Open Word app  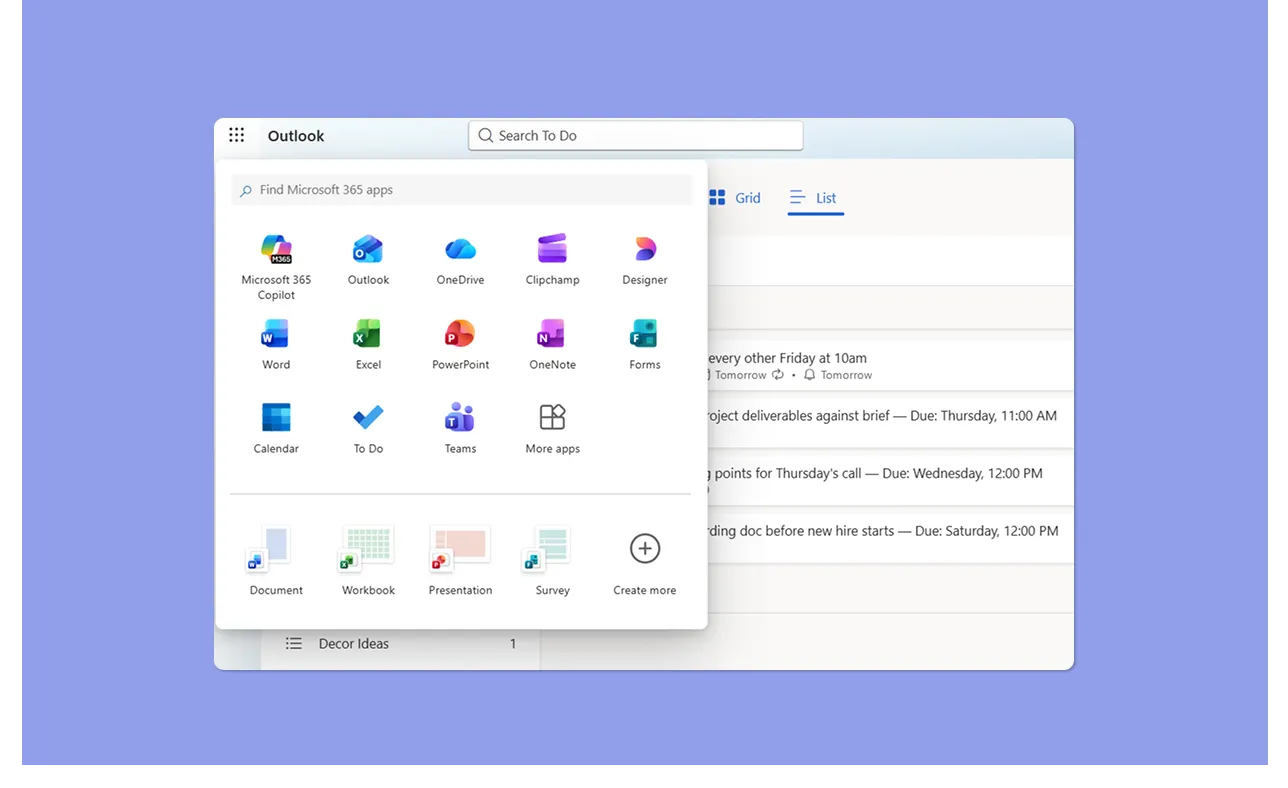(276, 345)
